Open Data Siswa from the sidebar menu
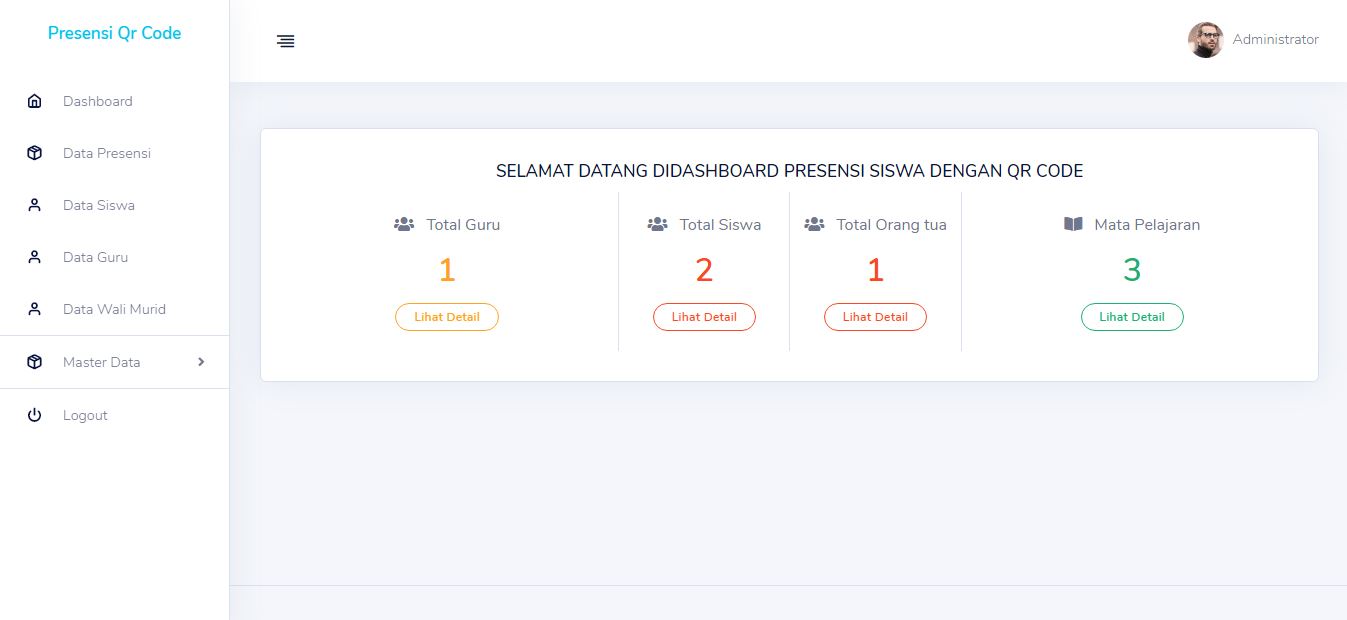 click(99, 205)
